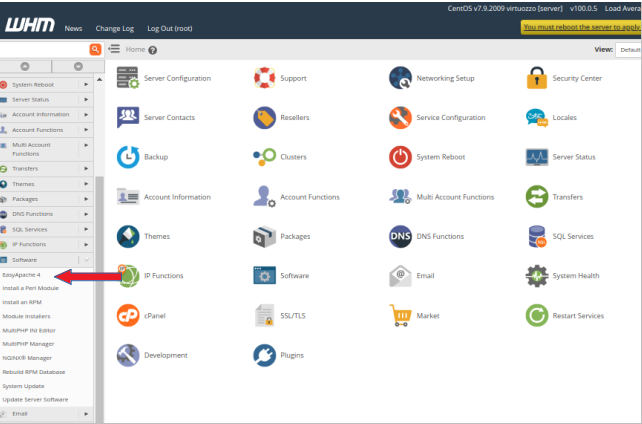
Task: Open the Backup clock icon
Action: [128, 157]
